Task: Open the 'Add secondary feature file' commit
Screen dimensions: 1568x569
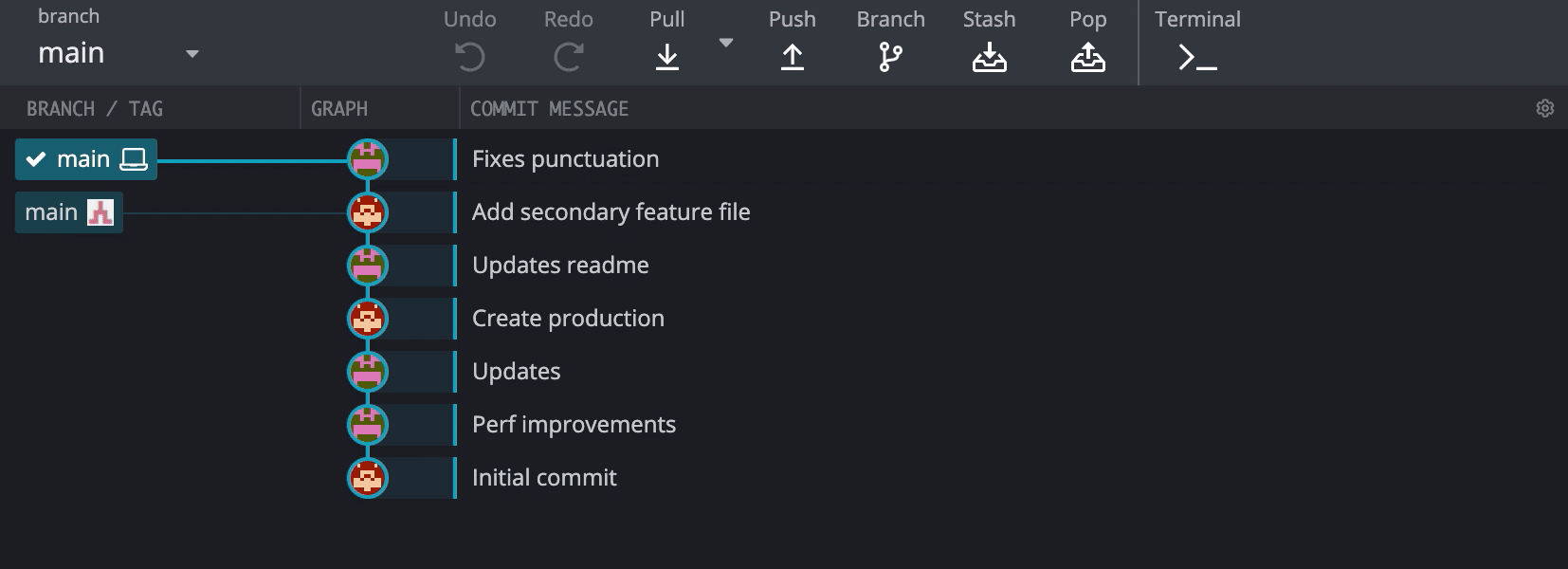Action: (x=611, y=212)
